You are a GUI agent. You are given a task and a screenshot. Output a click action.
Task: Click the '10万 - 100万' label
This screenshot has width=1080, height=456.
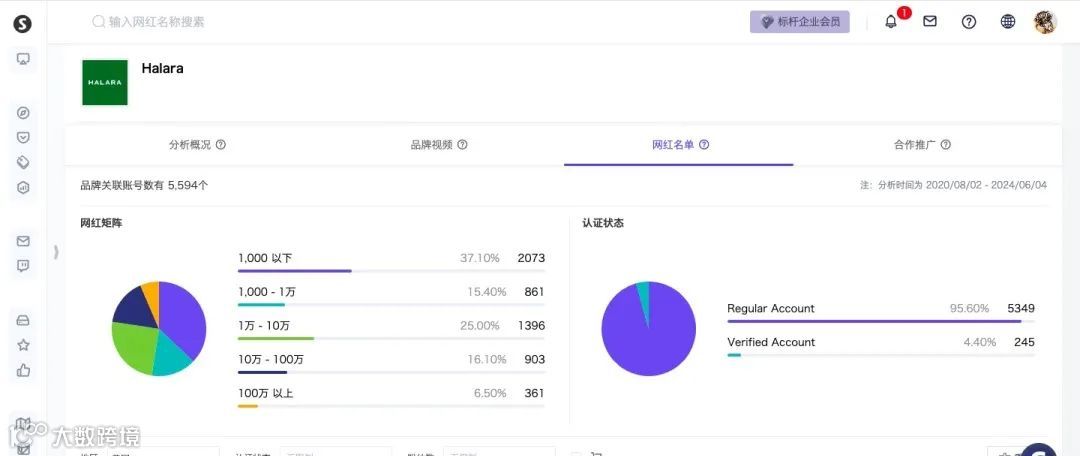click(x=271, y=360)
